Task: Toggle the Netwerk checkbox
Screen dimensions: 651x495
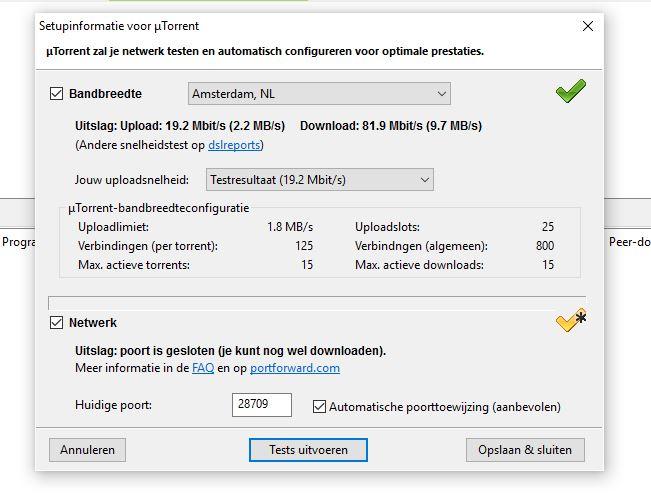Action: [57, 323]
